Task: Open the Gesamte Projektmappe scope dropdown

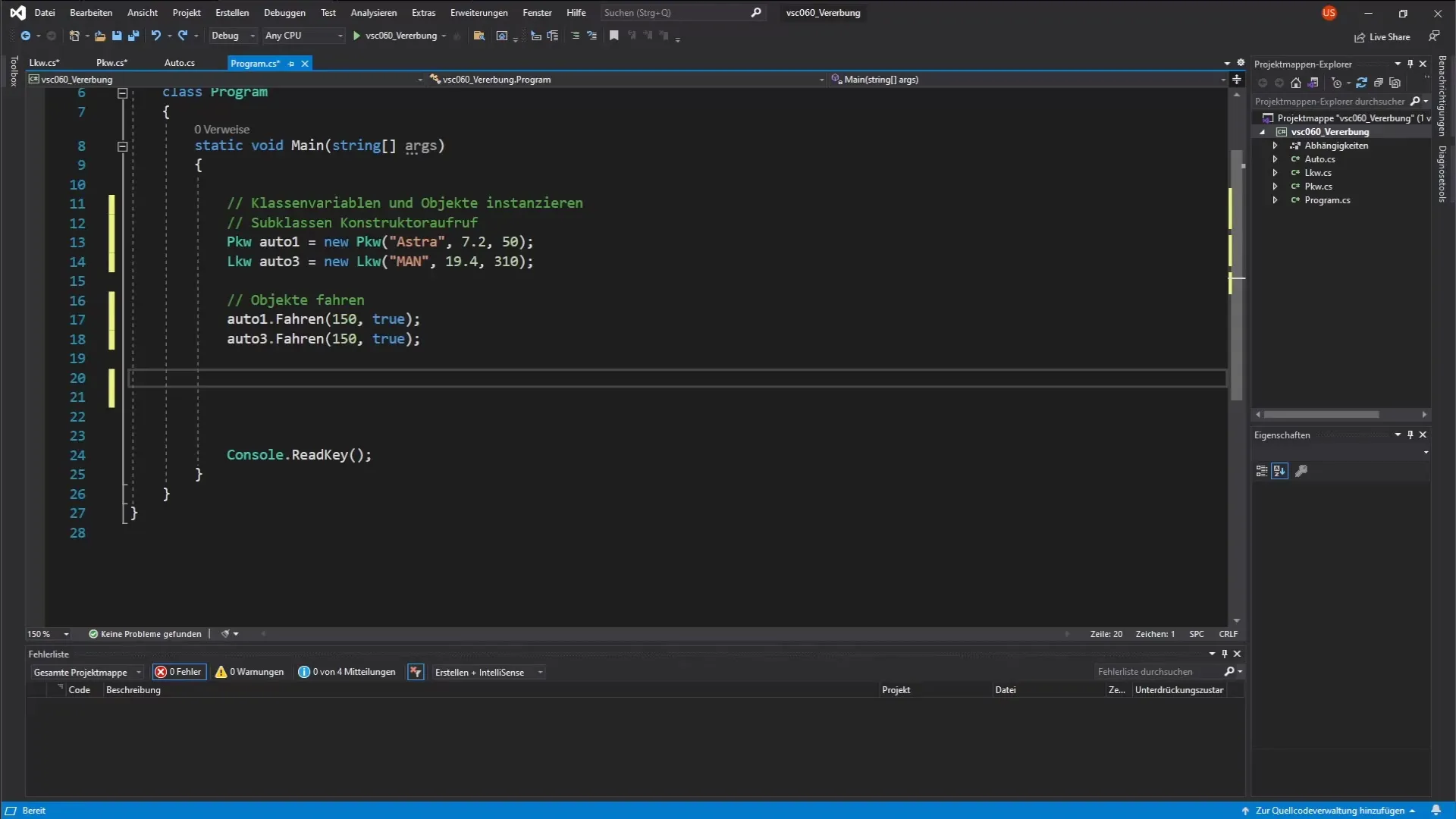Action: click(x=87, y=672)
